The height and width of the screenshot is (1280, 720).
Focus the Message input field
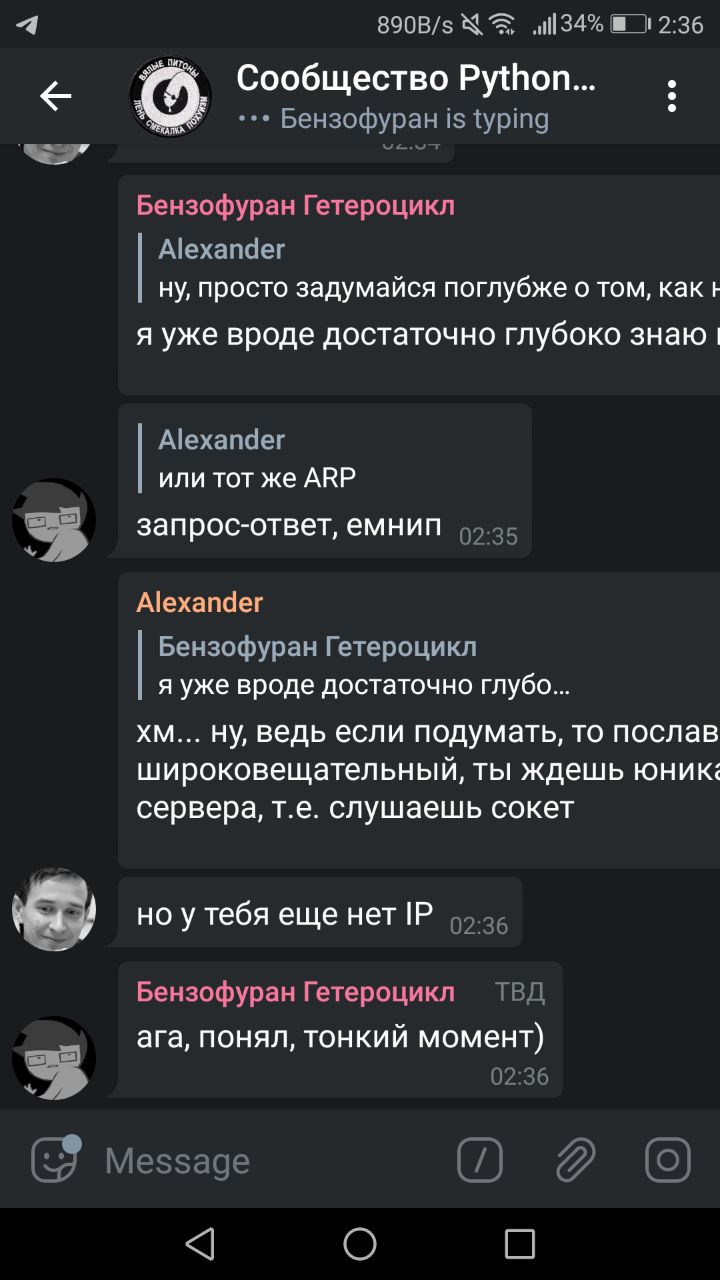point(270,1160)
